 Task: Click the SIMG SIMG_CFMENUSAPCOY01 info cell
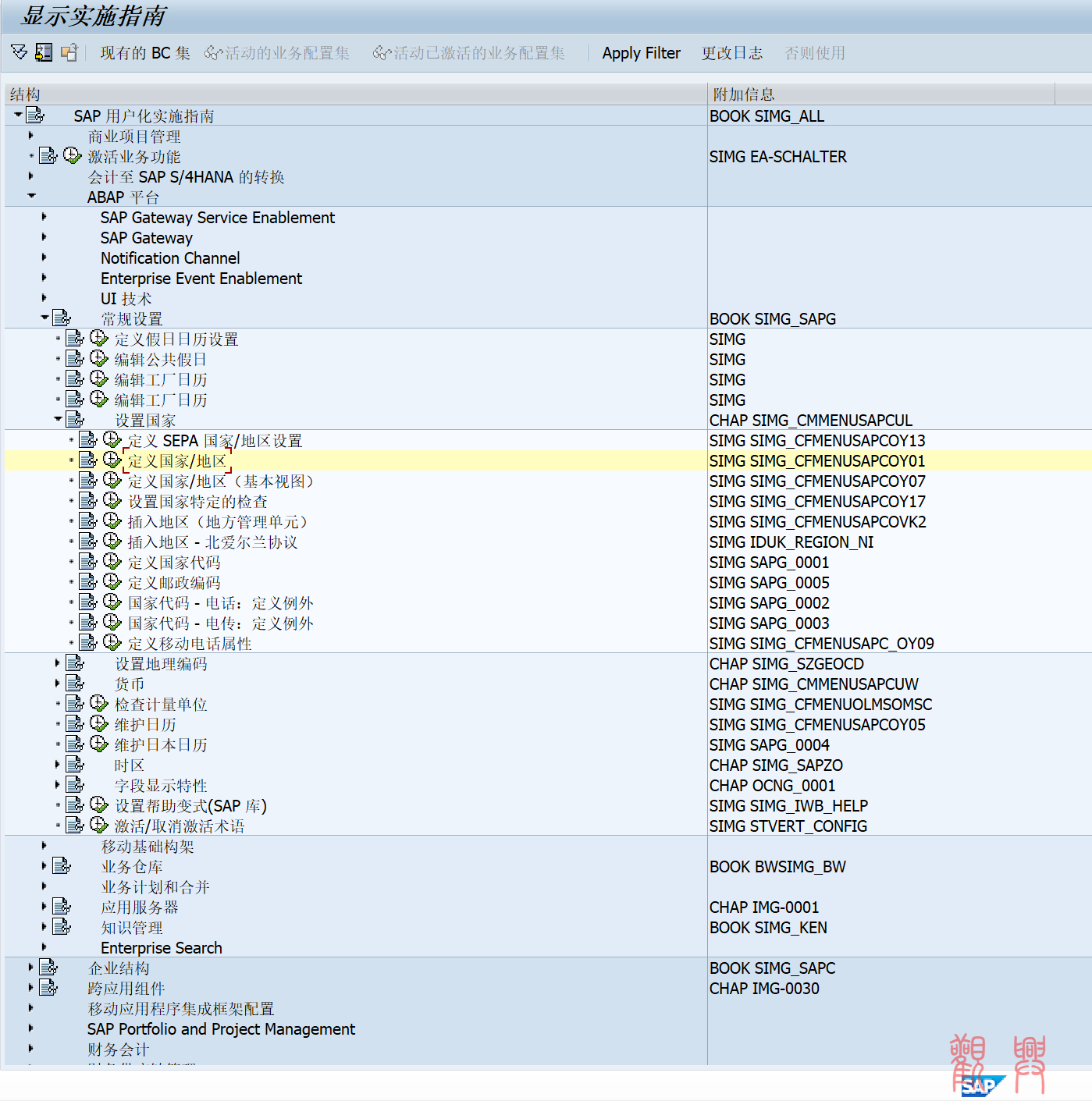(x=817, y=461)
